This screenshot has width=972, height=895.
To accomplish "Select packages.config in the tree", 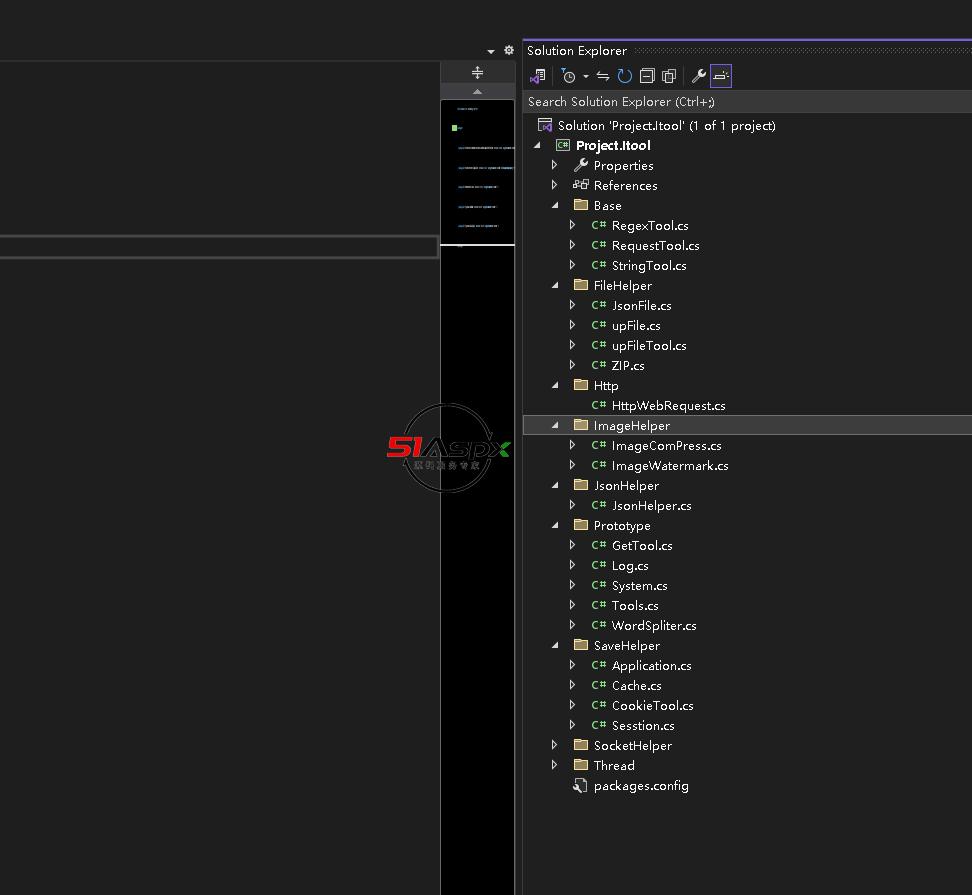I will [x=641, y=785].
